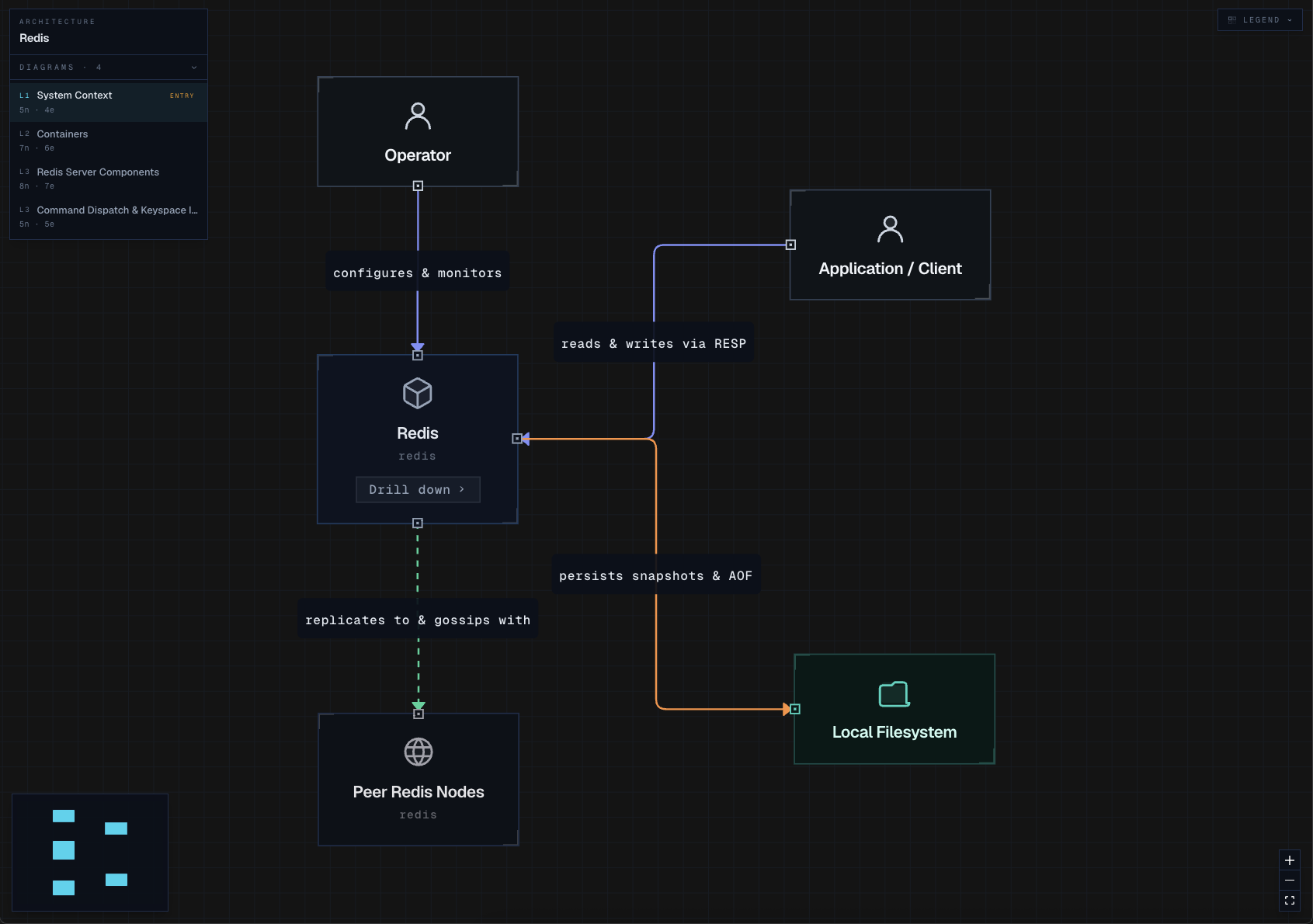Click the 'replicates to & gossips with' edge label
This screenshot has width=1313, height=924.
coord(418,620)
